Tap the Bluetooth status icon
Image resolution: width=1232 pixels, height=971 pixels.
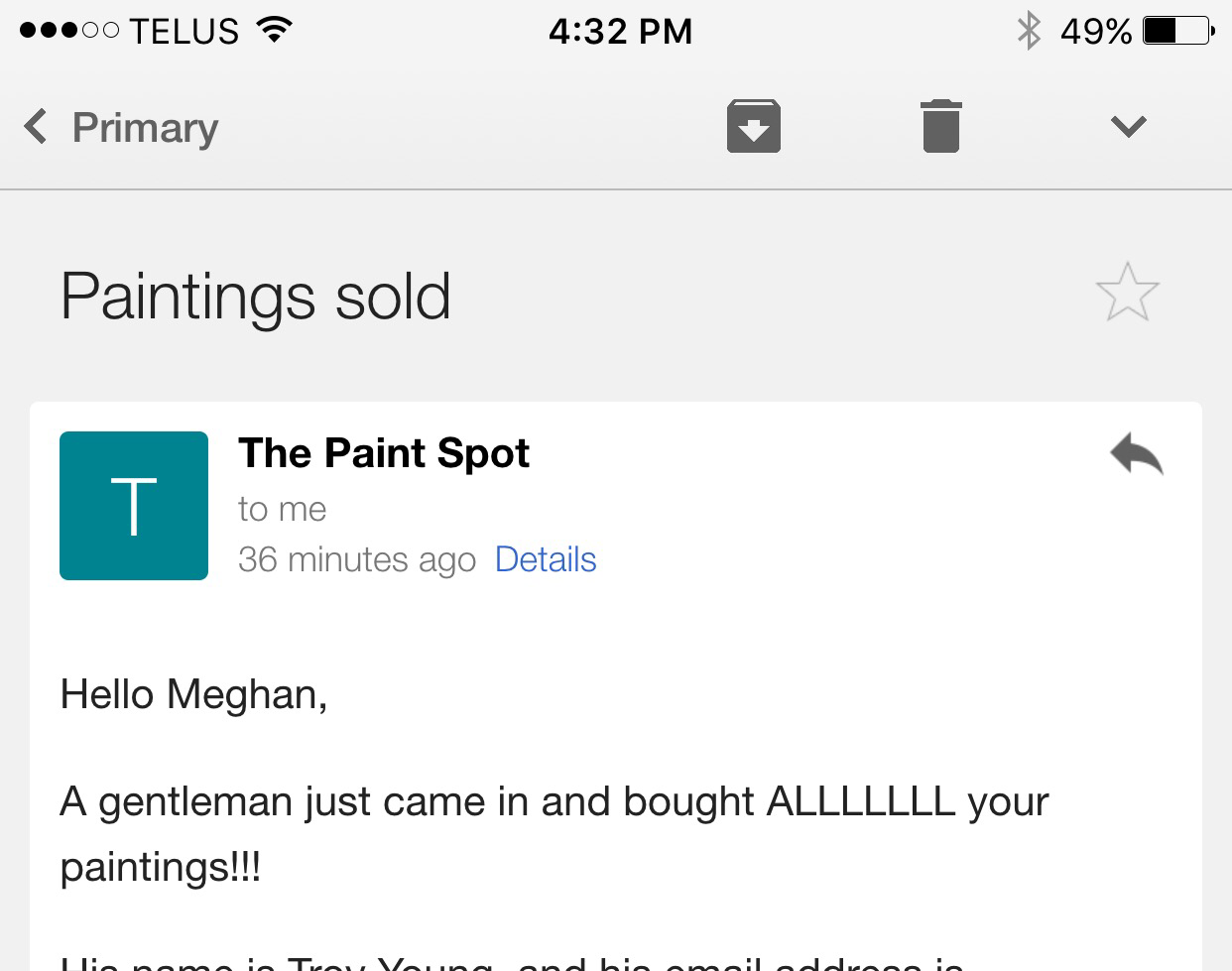pos(1030,31)
